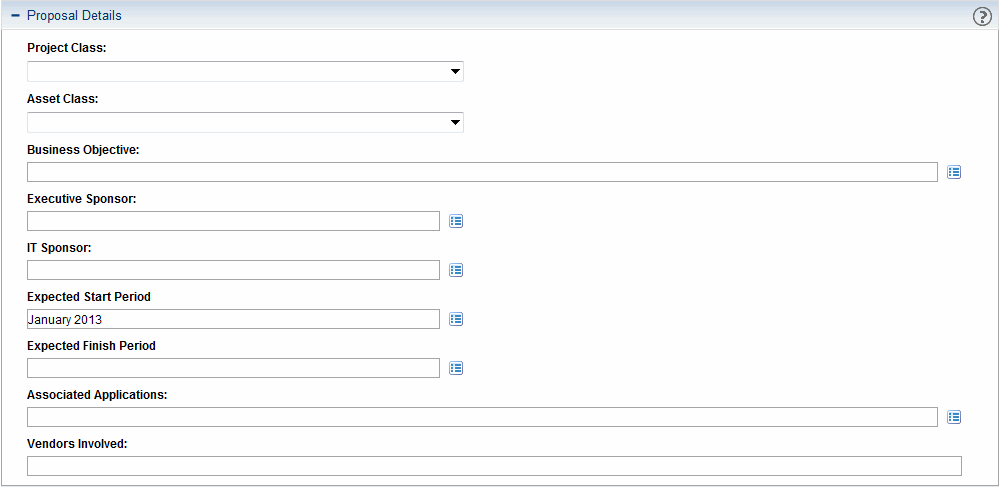Expand the Asset Class dropdown
The image size is (999, 487).
coord(455,123)
